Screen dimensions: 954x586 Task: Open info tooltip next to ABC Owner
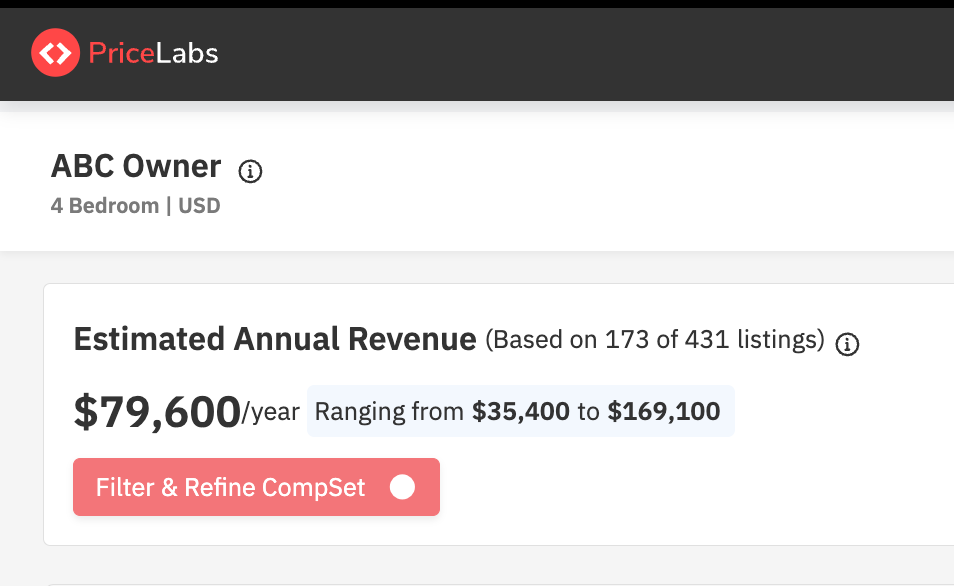click(250, 172)
